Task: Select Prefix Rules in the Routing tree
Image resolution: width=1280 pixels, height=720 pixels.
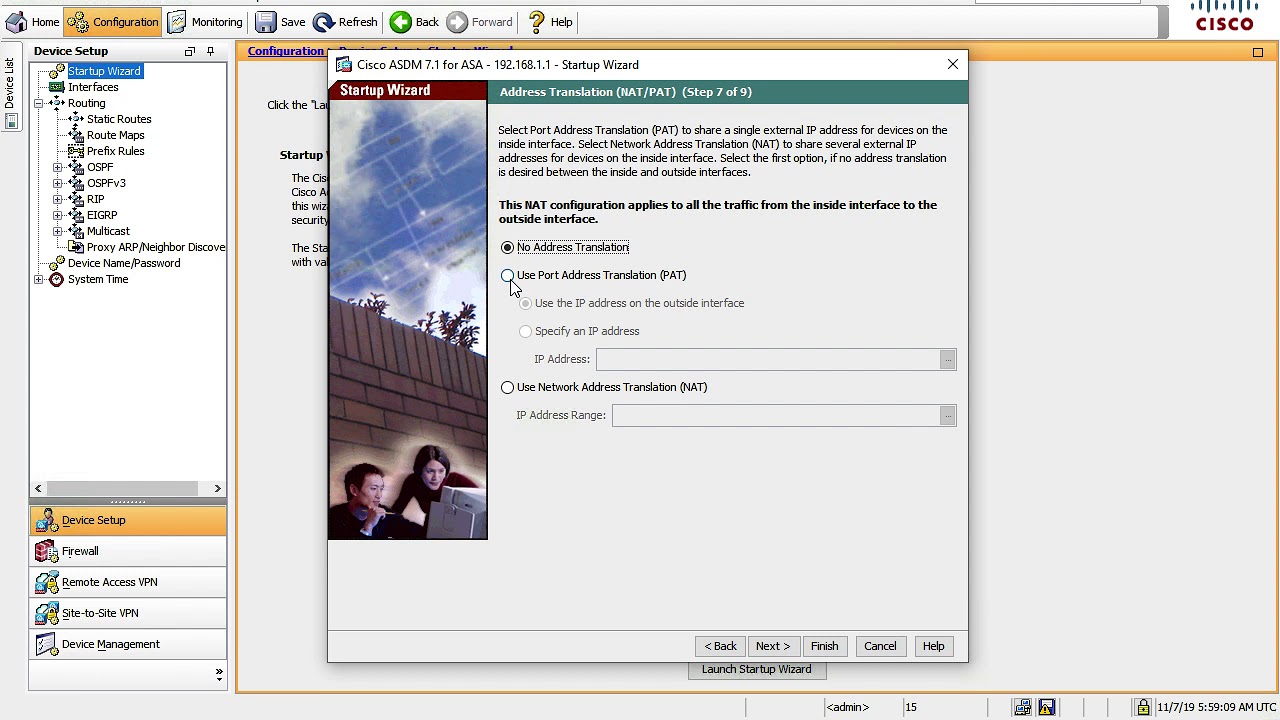Action: pyautogui.click(x=115, y=151)
